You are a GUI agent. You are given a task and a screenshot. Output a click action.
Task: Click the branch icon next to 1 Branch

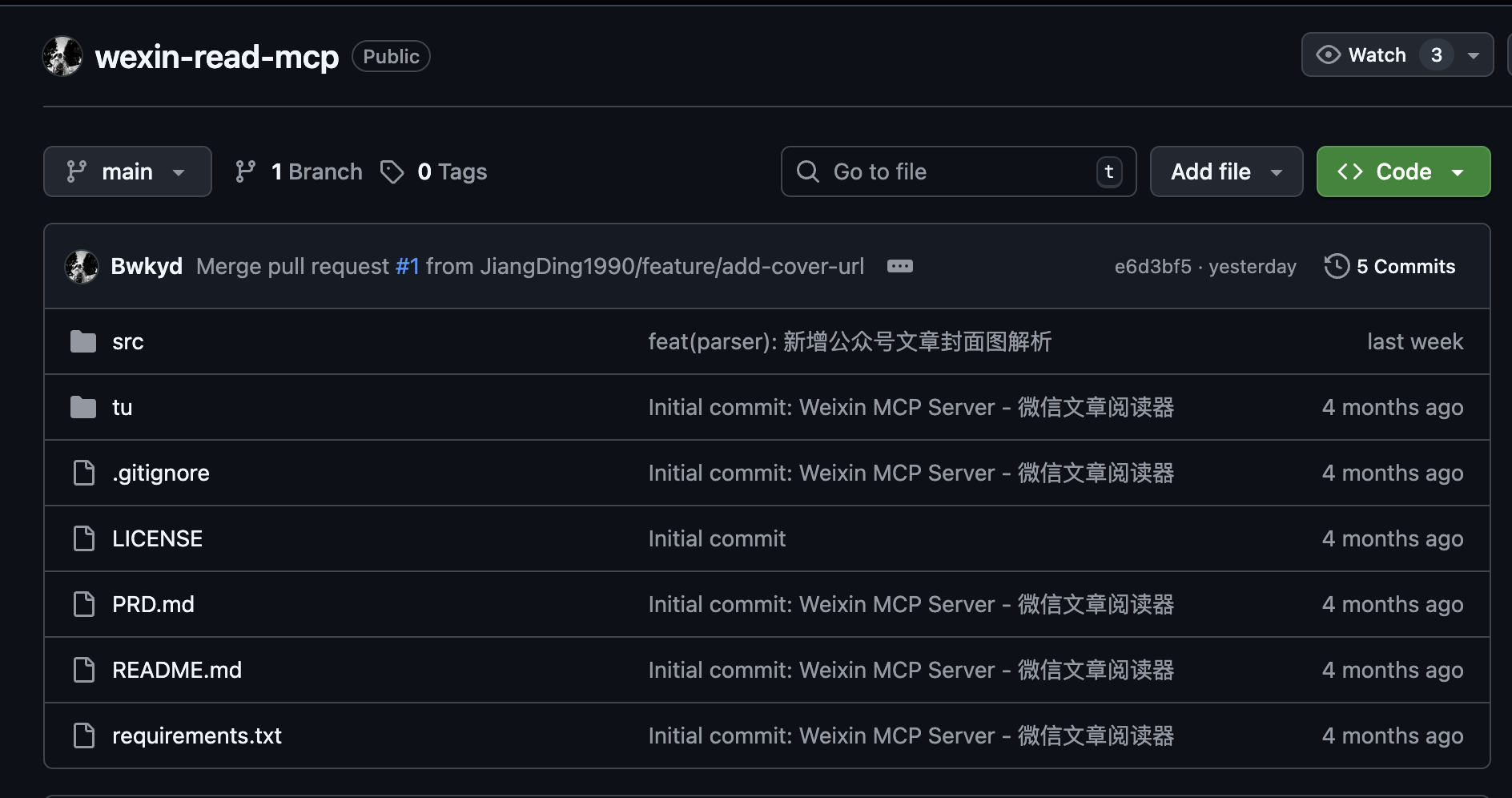coord(246,171)
